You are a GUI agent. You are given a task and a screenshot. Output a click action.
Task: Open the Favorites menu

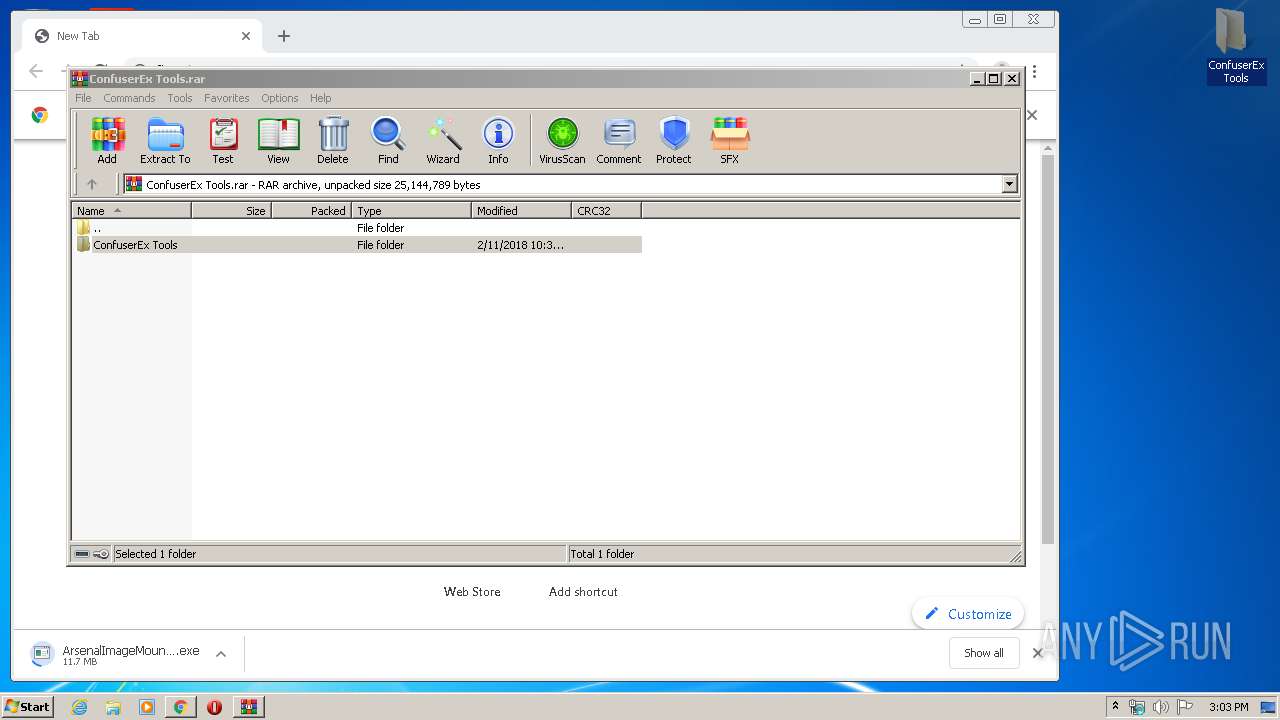pyautogui.click(x=227, y=98)
